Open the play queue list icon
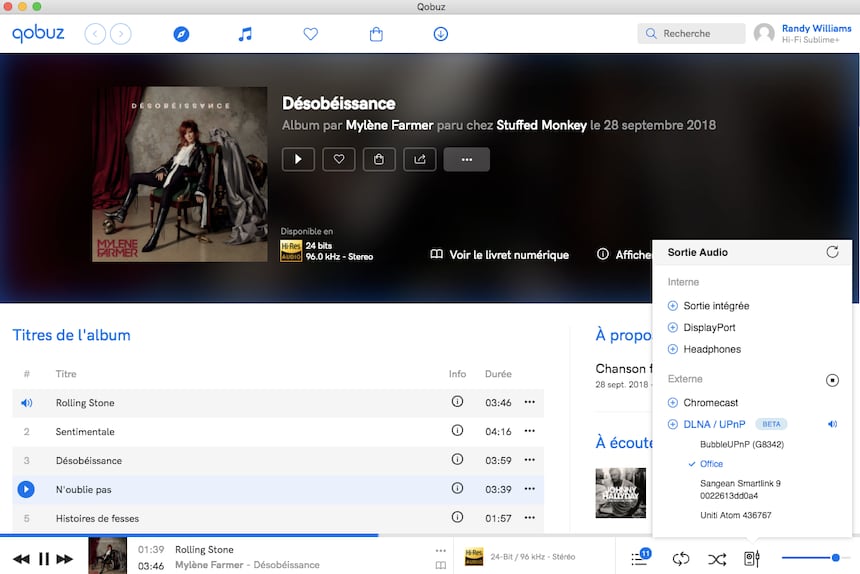Viewport: 860px width, 574px height. [x=640, y=558]
